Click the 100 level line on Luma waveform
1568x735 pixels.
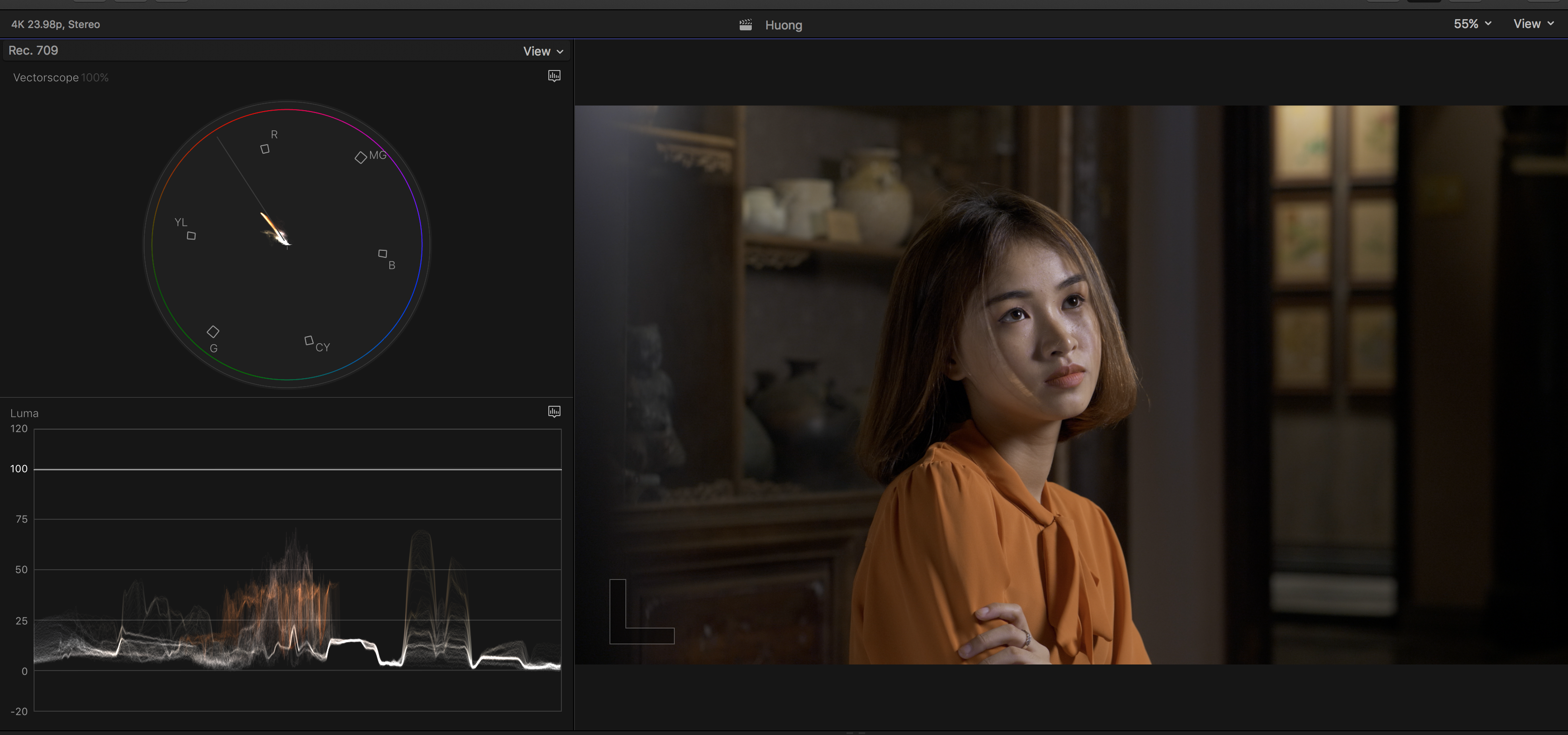coord(298,469)
